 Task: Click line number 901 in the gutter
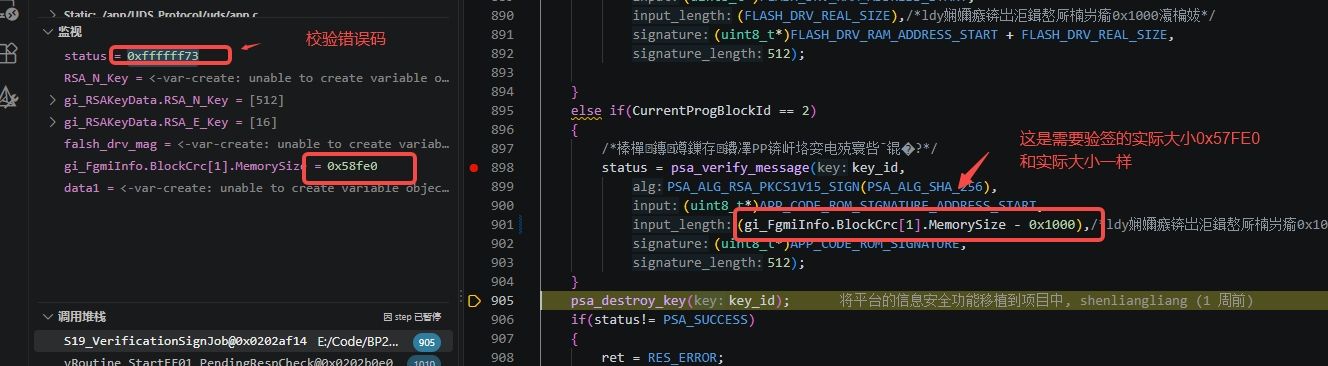click(503, 225)
